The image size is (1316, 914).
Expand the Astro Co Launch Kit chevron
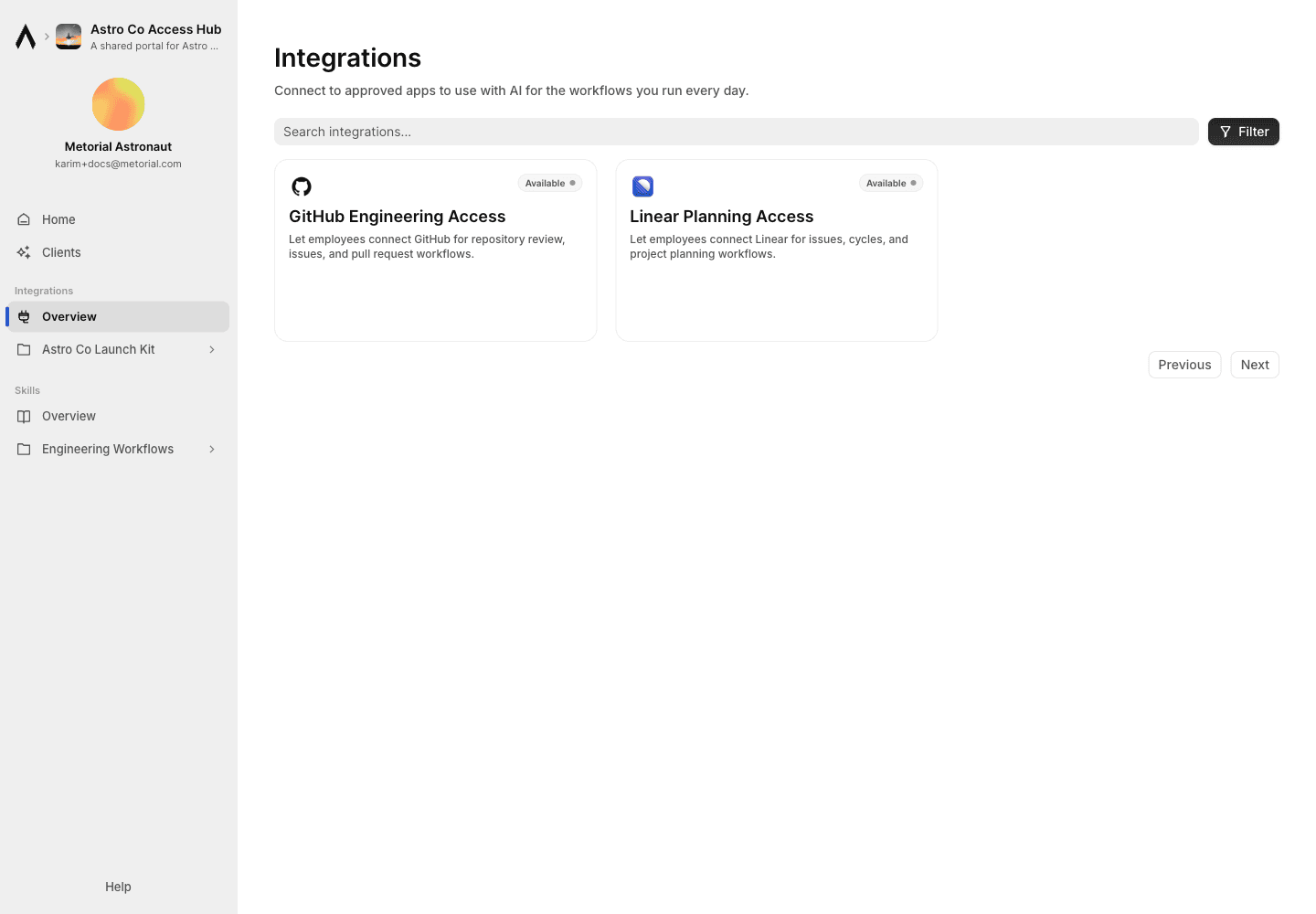tap(212, 349)
